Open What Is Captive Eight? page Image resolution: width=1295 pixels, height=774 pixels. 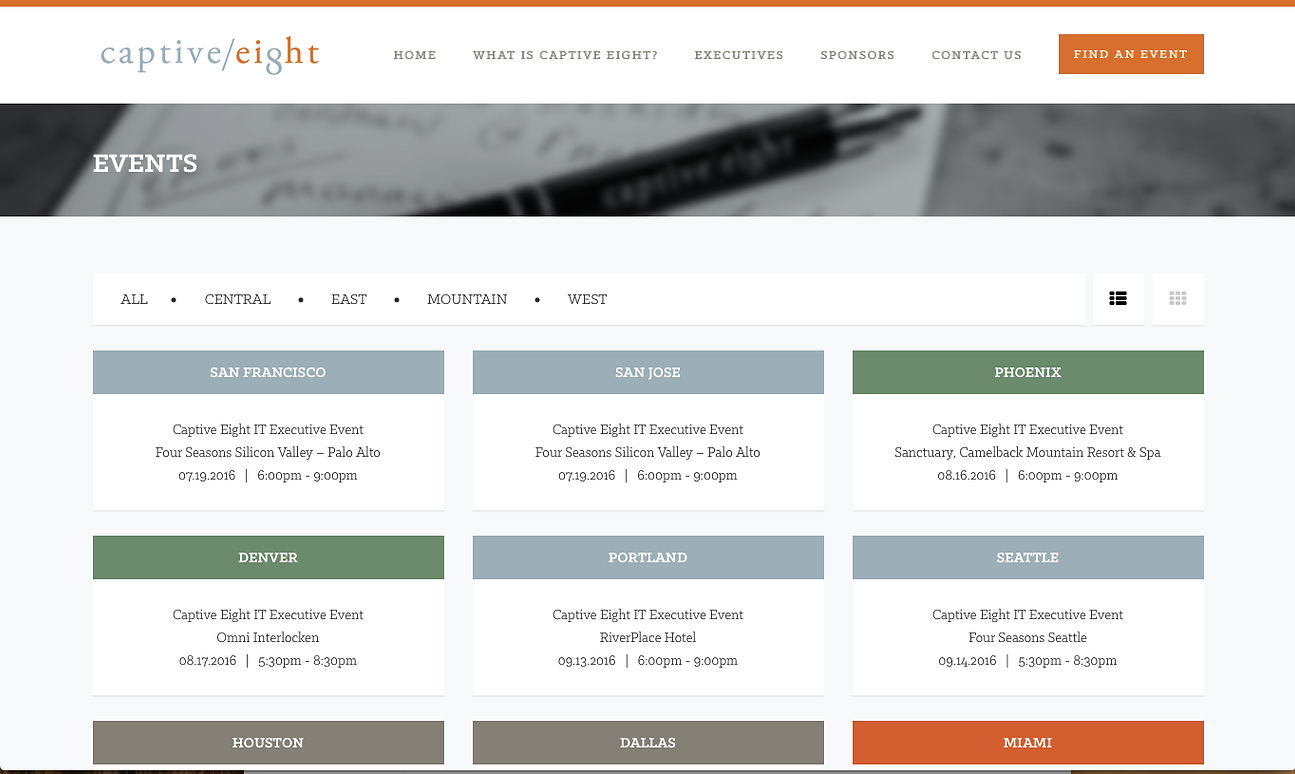[x=565, y=55]
